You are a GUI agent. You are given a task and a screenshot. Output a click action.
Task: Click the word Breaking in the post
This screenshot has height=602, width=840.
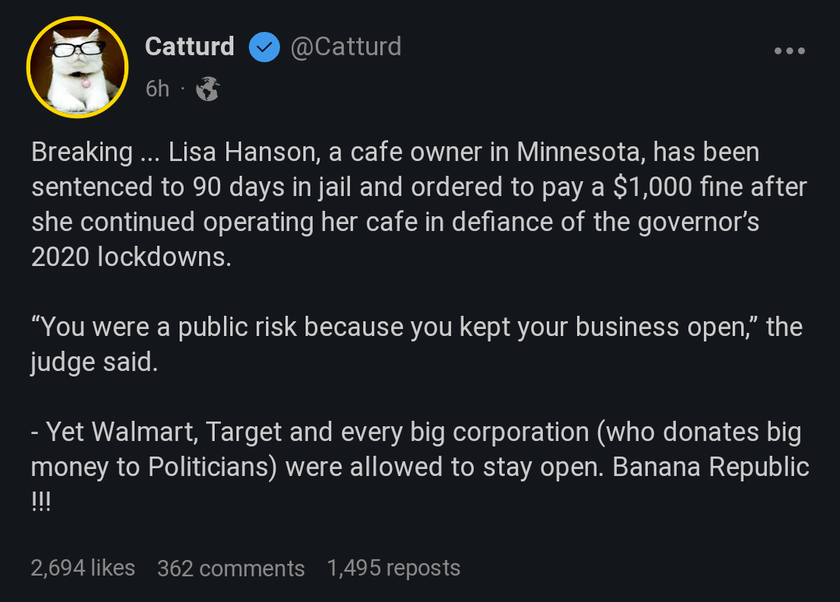coord(82,153)
